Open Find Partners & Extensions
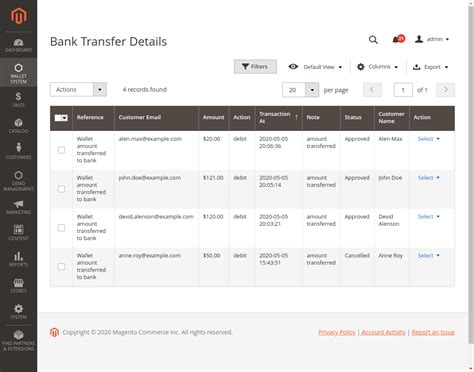 [x=18, y=340]
